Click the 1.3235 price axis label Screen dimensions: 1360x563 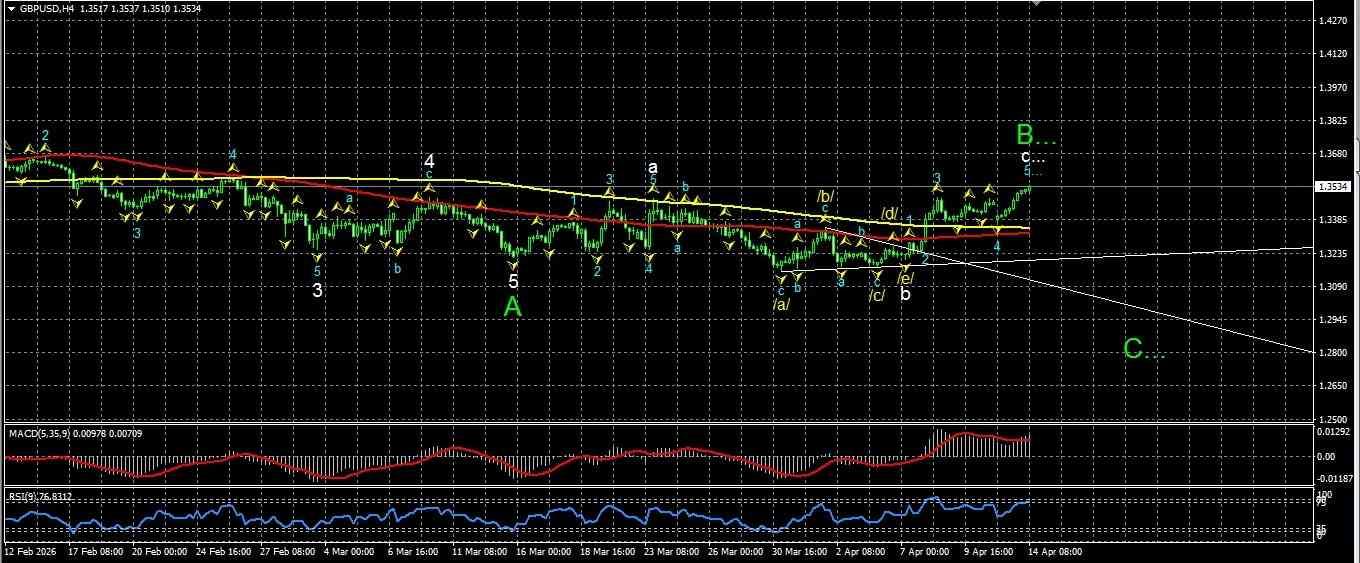click(1331, 254)
